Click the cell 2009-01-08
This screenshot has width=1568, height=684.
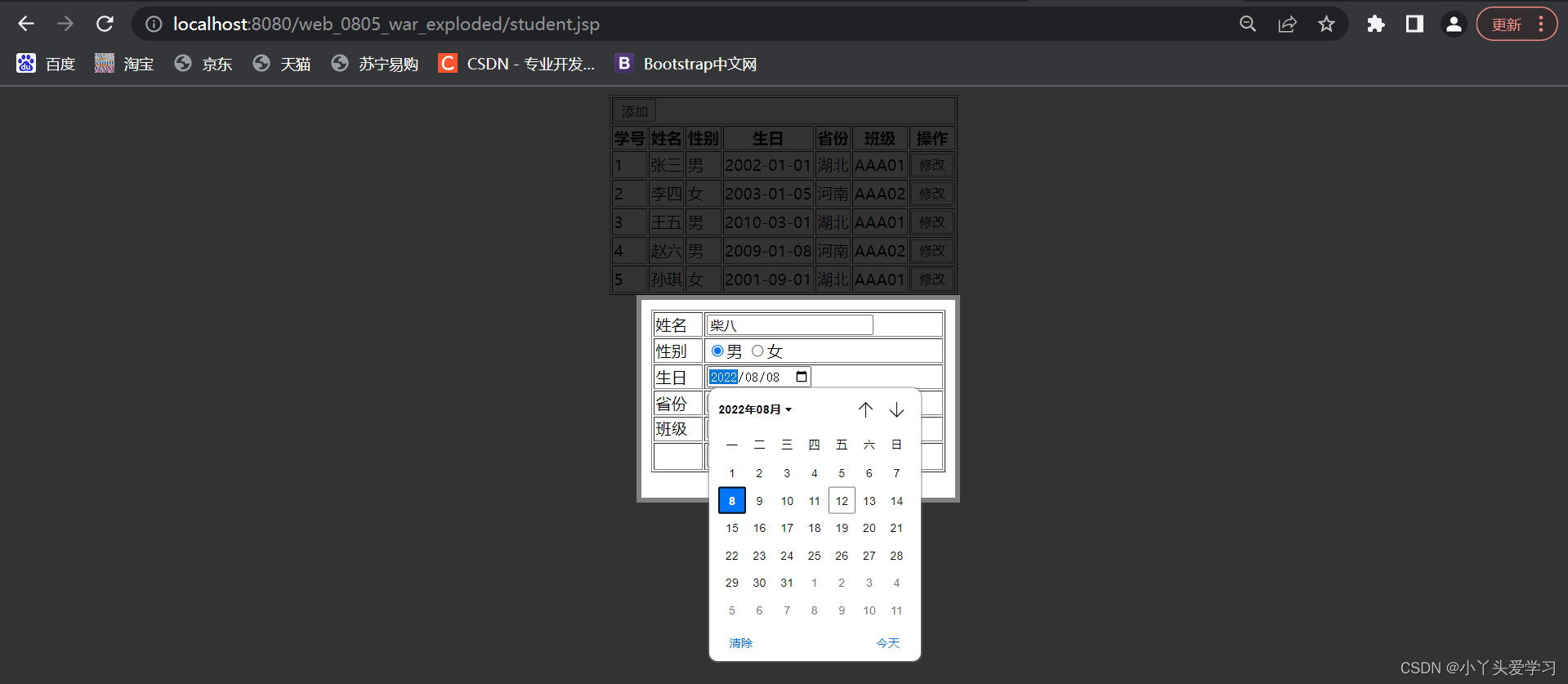[x=768, y=251]
